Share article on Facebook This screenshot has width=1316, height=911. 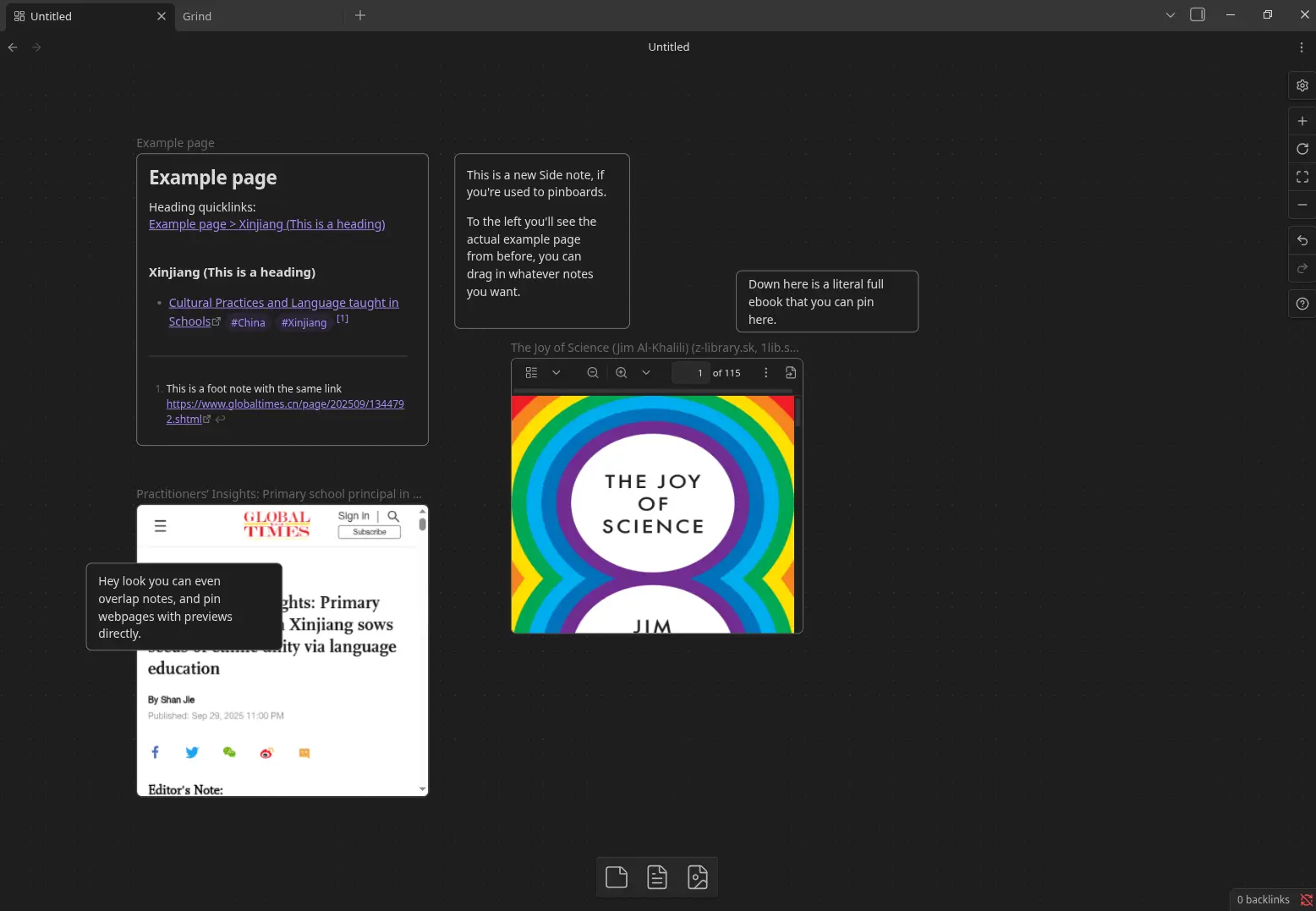pyautogui.click(x=155, y=752)
